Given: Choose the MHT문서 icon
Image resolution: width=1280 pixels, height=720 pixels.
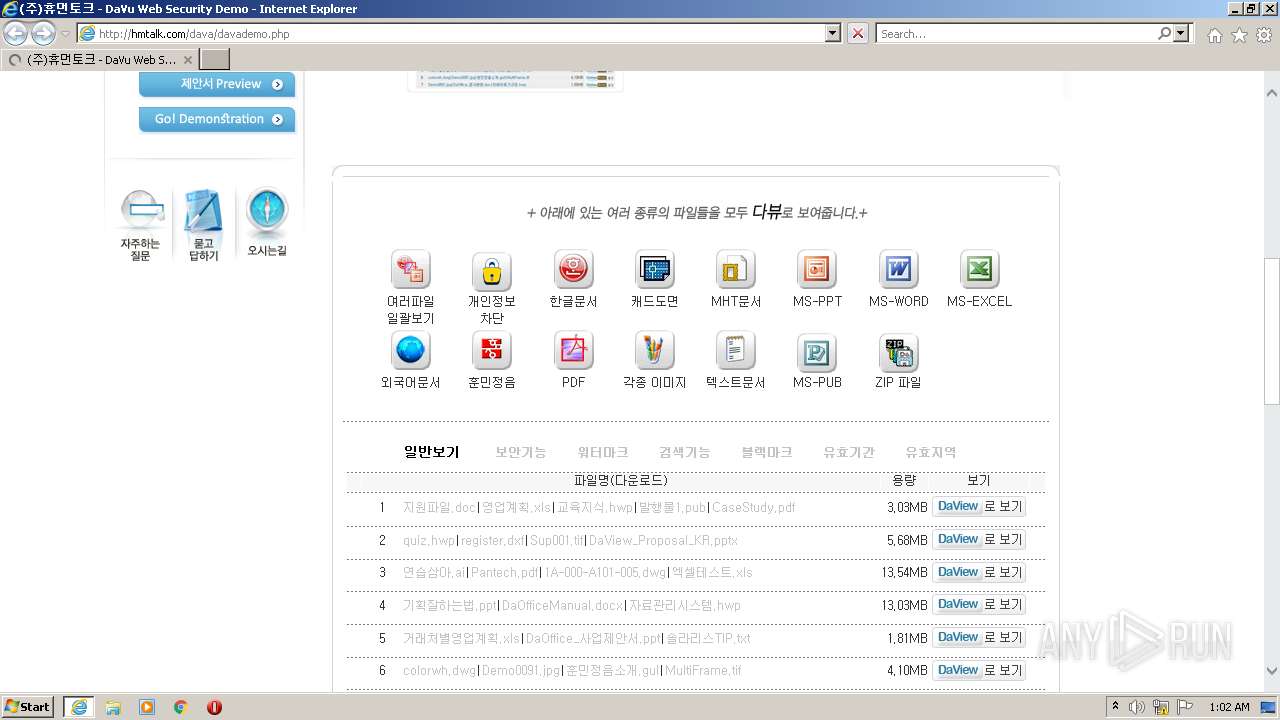Looking at the screenshot, I should pyautogui.click(x=735, y=269).
